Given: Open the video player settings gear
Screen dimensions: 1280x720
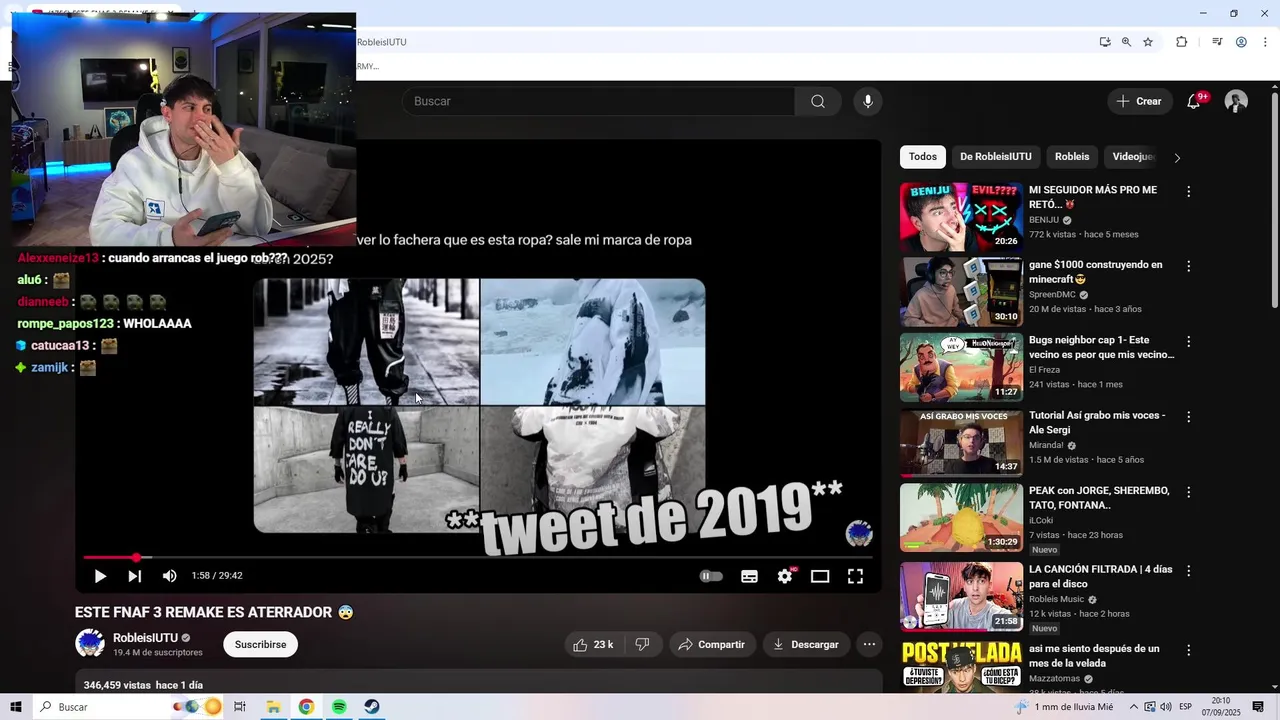Looking at the screenshot, I should (x=785, y=576).
